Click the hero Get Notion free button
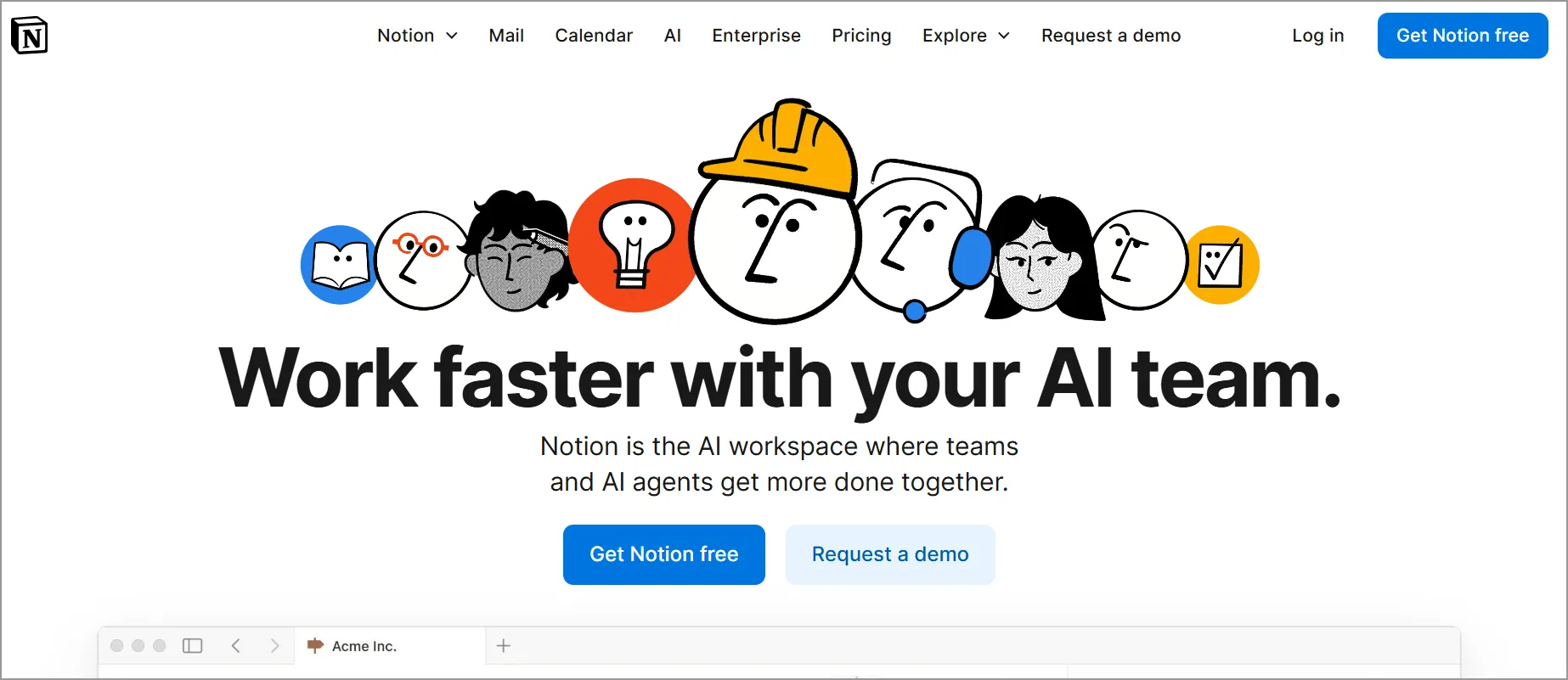1568x680 pixels. (x=664, y=554)
